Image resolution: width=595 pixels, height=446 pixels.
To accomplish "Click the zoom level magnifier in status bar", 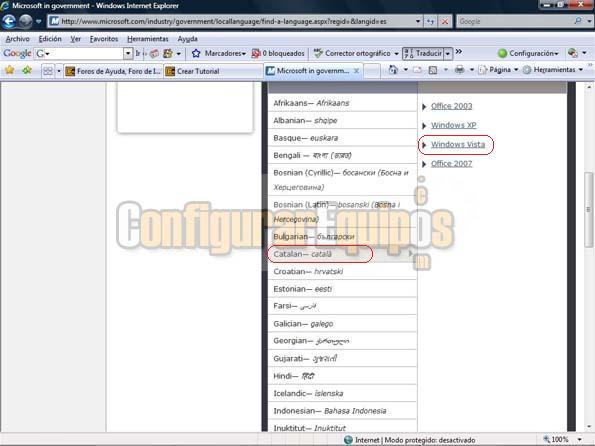I will point(546,440).
